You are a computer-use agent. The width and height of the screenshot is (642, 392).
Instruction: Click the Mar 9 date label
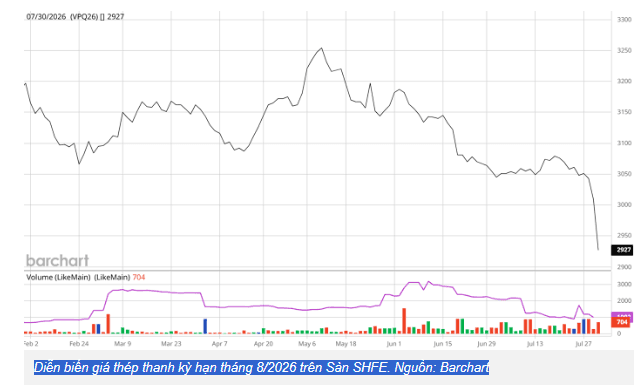[x=122, y=344]
